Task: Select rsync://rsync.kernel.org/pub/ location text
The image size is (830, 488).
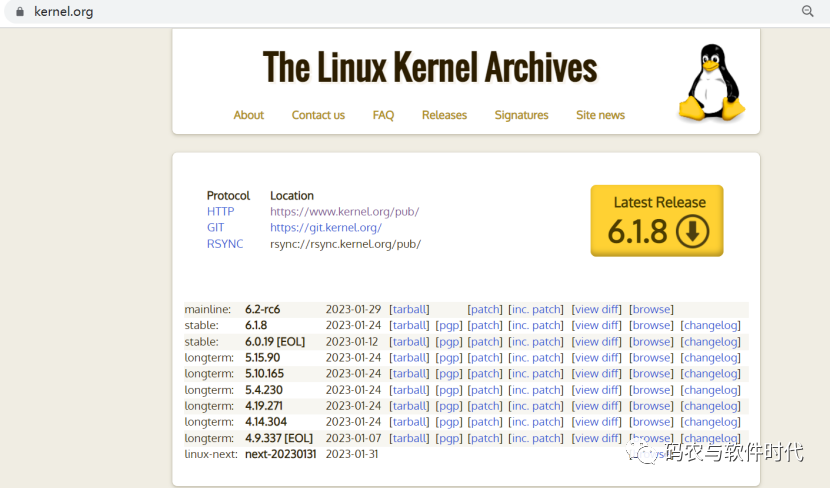Action: (346, 244)
